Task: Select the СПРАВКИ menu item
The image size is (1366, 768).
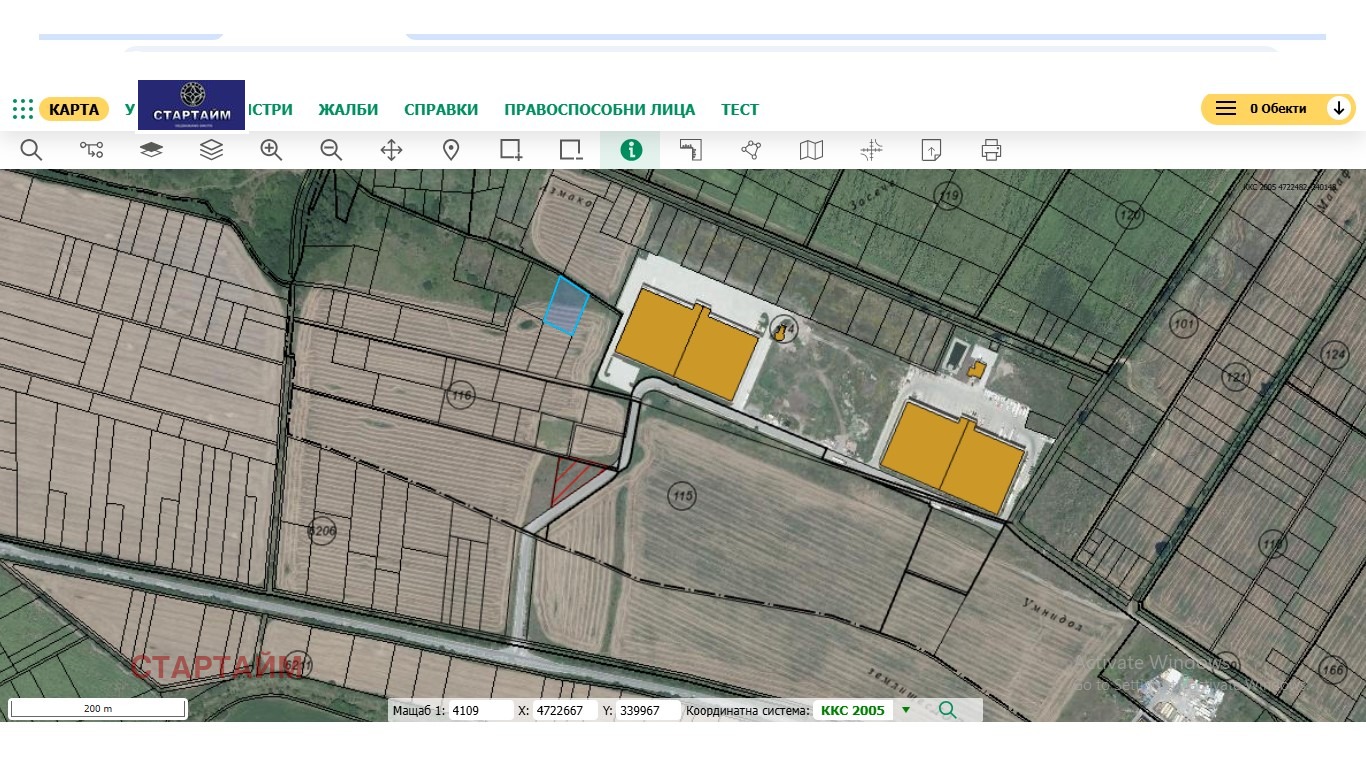Action: click(x=441, y=110)
